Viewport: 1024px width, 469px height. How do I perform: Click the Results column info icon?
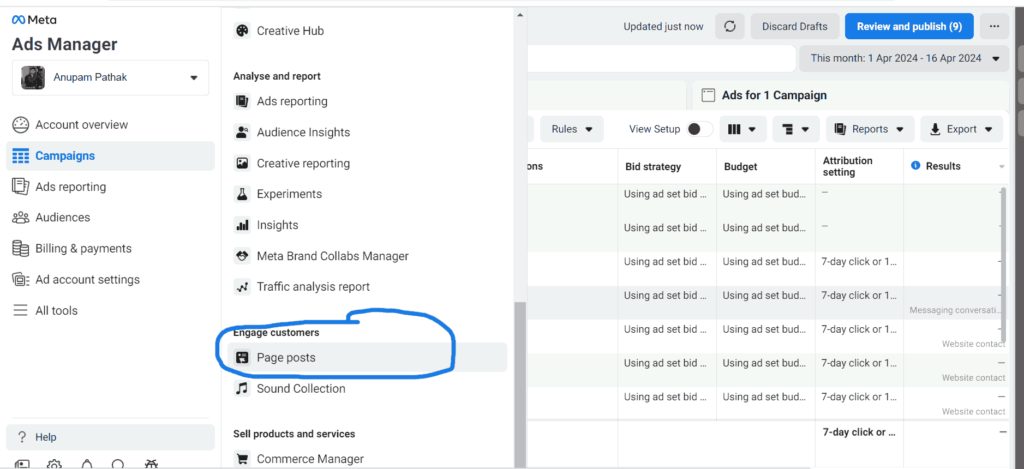click(915, 166)
